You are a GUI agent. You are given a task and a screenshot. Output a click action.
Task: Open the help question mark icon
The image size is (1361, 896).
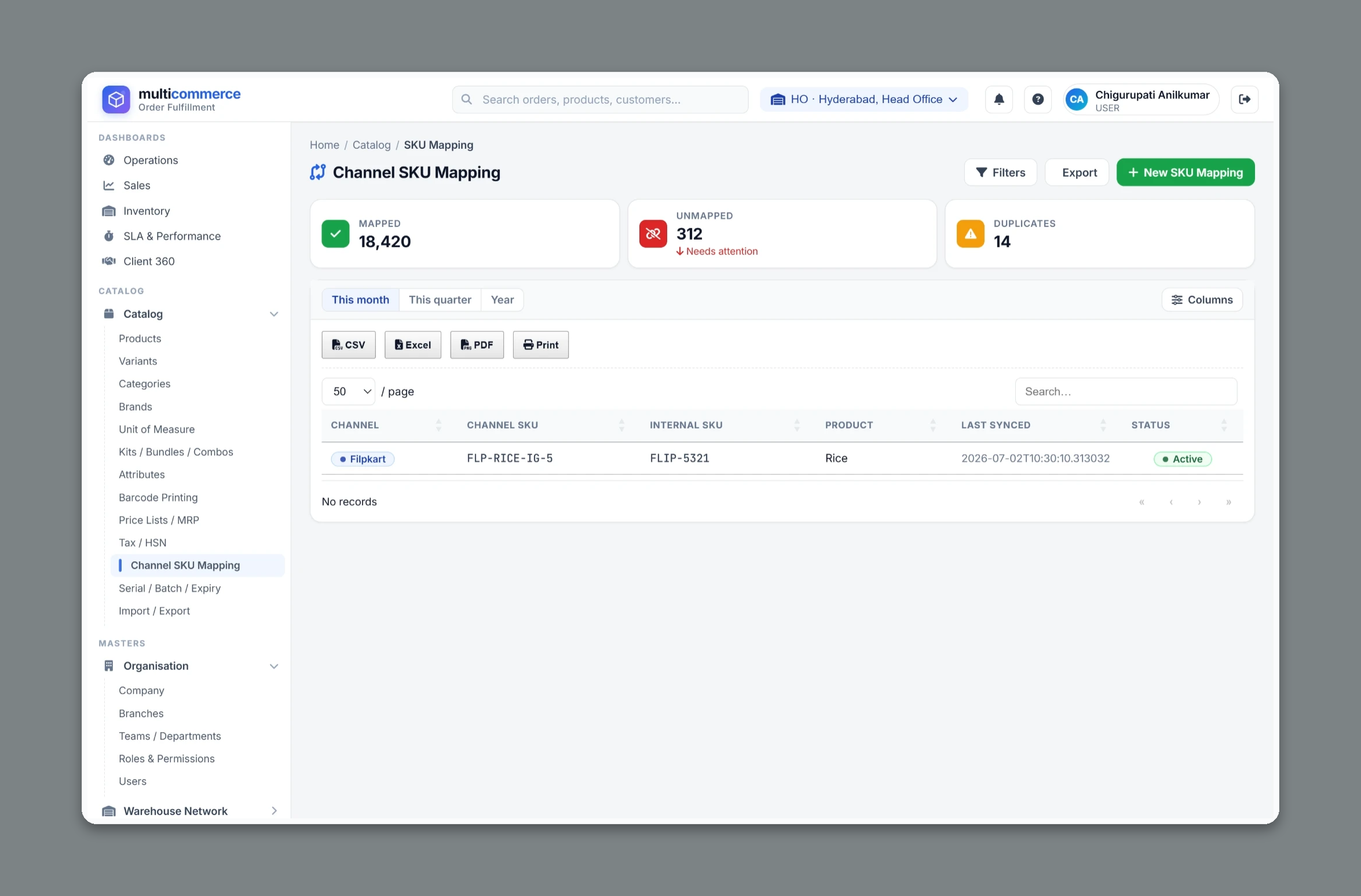coord(1037,99)
